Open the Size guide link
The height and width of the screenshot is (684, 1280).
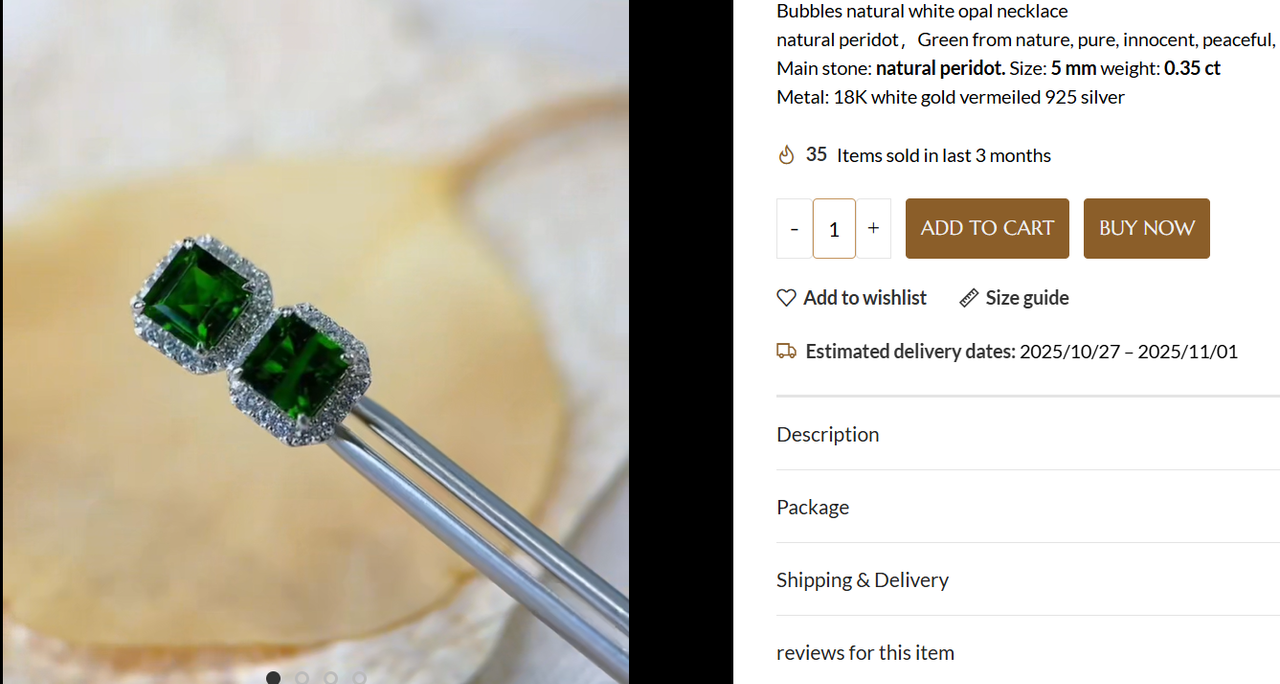point(1026,298)
